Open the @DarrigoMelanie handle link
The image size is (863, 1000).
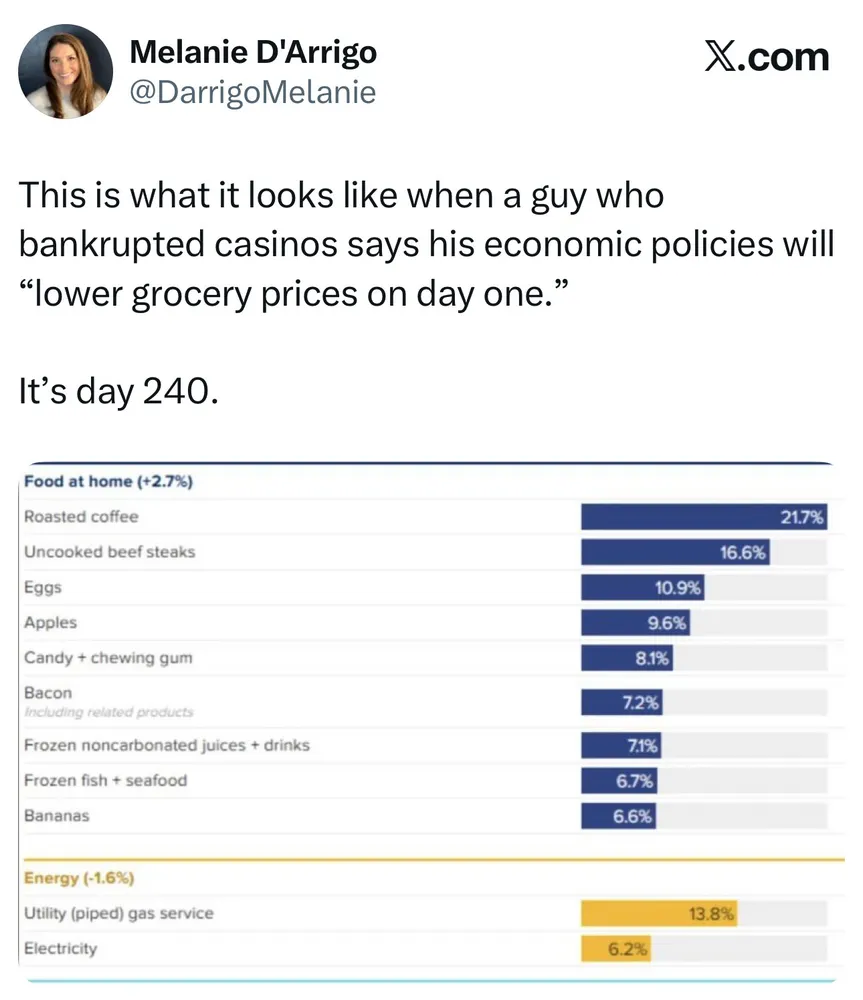pyautogui.click(x=253, y=92)
